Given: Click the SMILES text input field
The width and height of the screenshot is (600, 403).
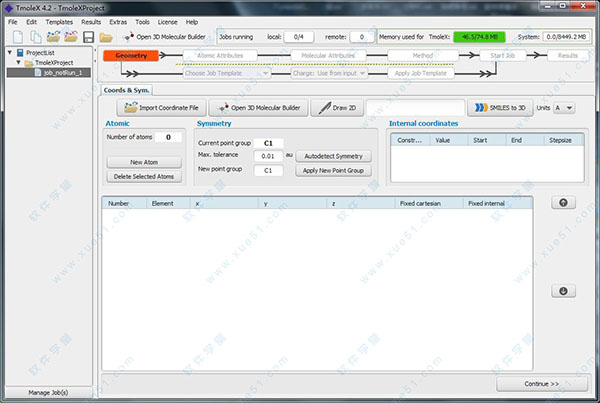Looking at the screenshot, I should [416, 108].
